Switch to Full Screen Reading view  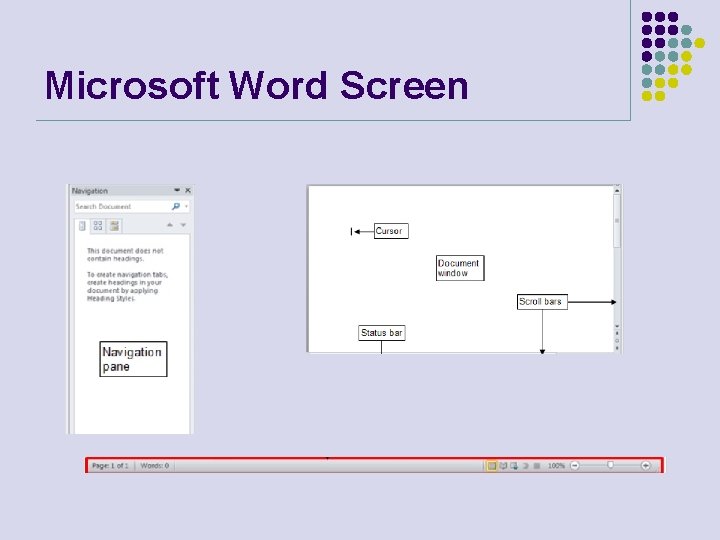503,466
